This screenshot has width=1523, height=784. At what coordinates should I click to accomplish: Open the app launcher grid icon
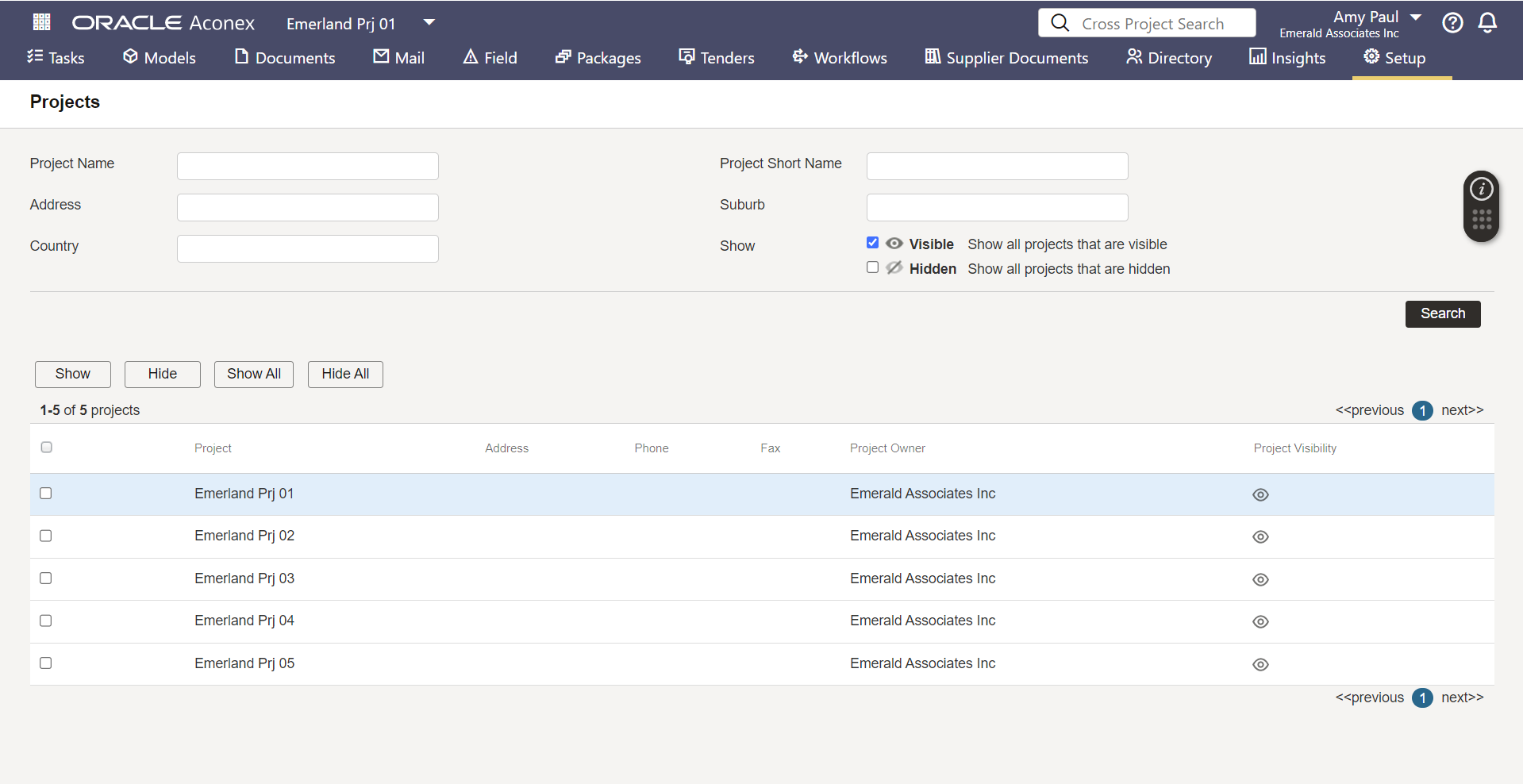[41, 22]
